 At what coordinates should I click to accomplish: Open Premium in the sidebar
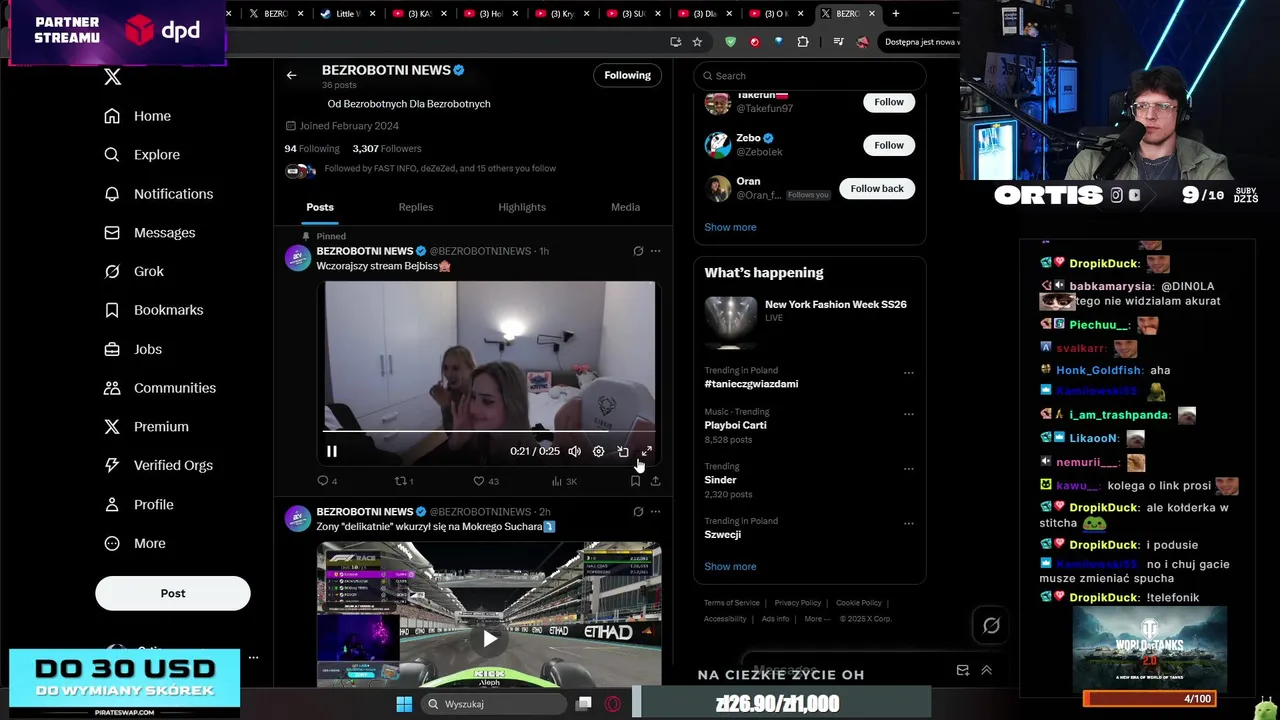[x=146, y=427]
